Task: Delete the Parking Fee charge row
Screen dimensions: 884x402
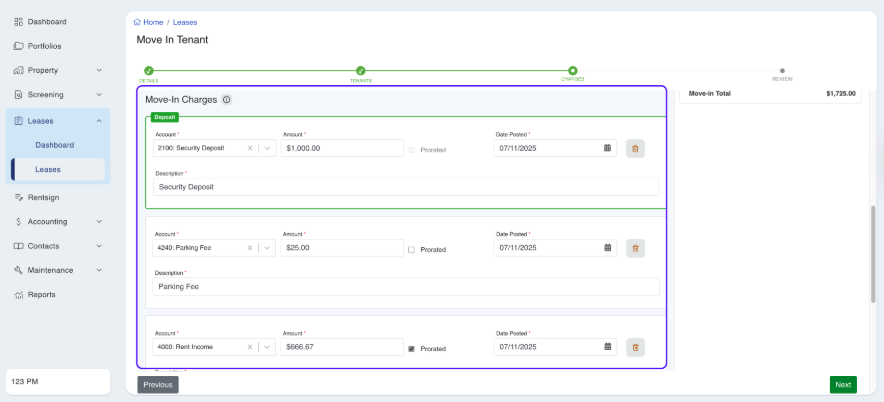Action: pyautogui.click(x=635, y=248)
